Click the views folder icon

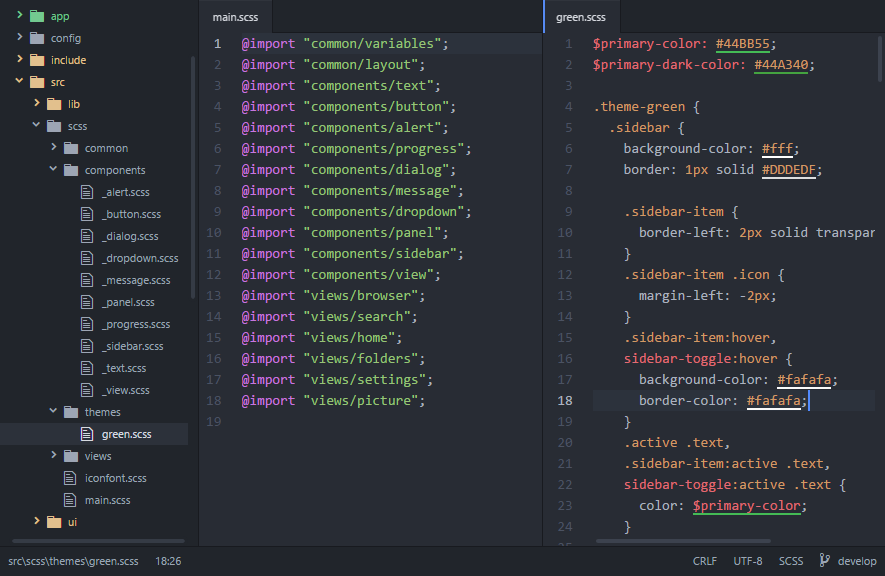pos(71,456)
